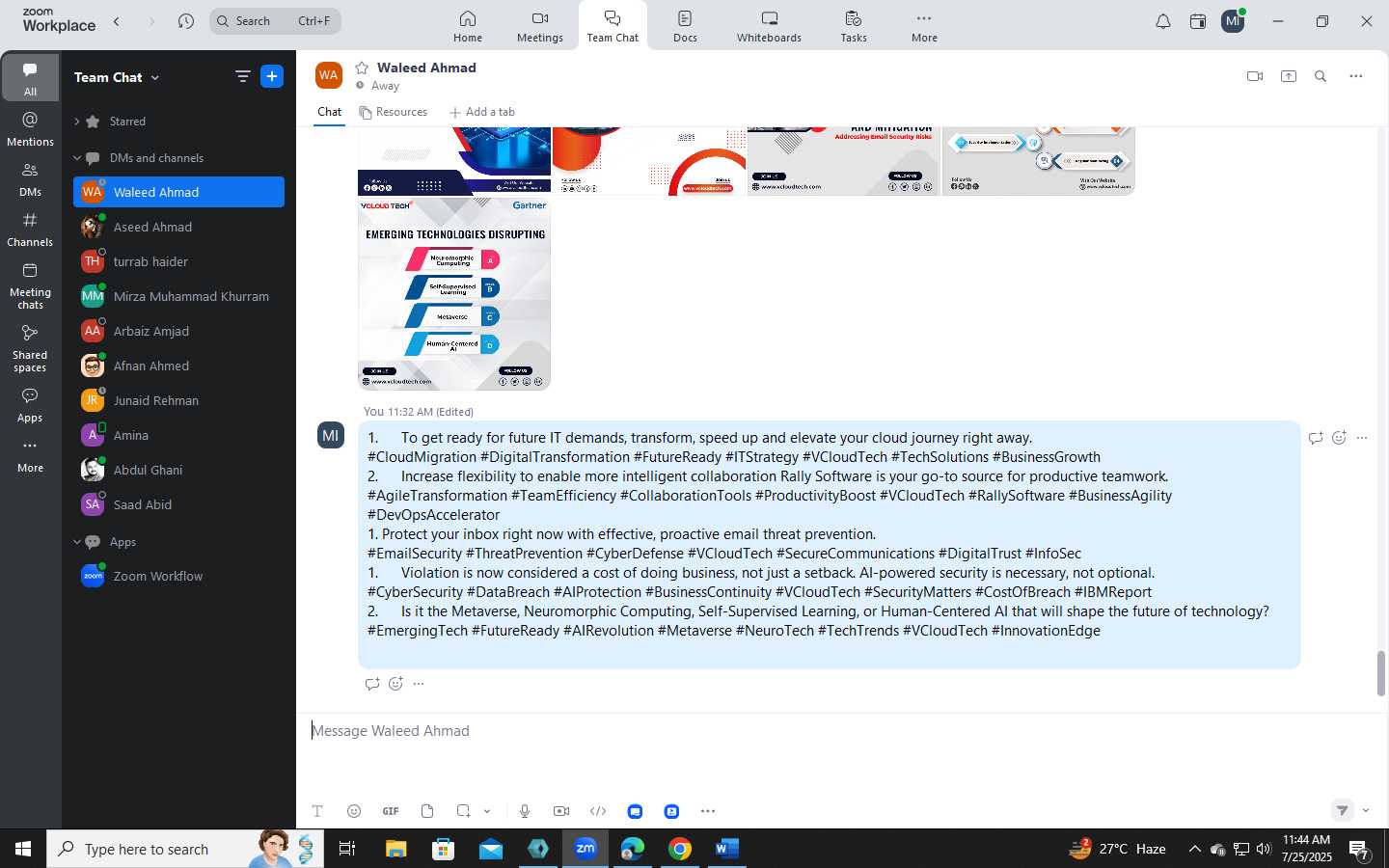Open chat header more options

pos(1356,76)
